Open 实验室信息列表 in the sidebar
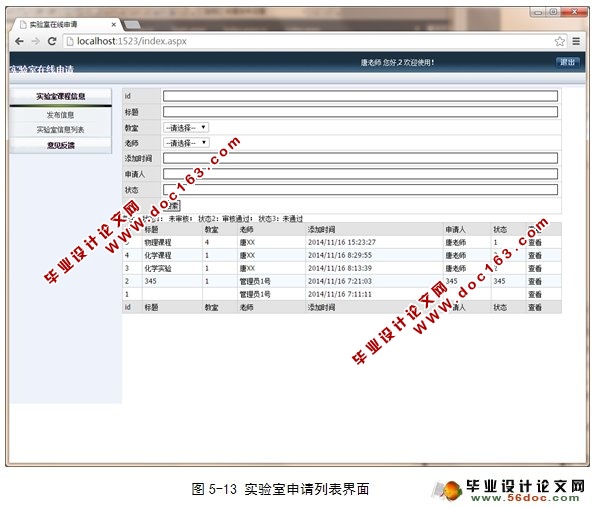The image size is (595, 508). tap(60, 129)
